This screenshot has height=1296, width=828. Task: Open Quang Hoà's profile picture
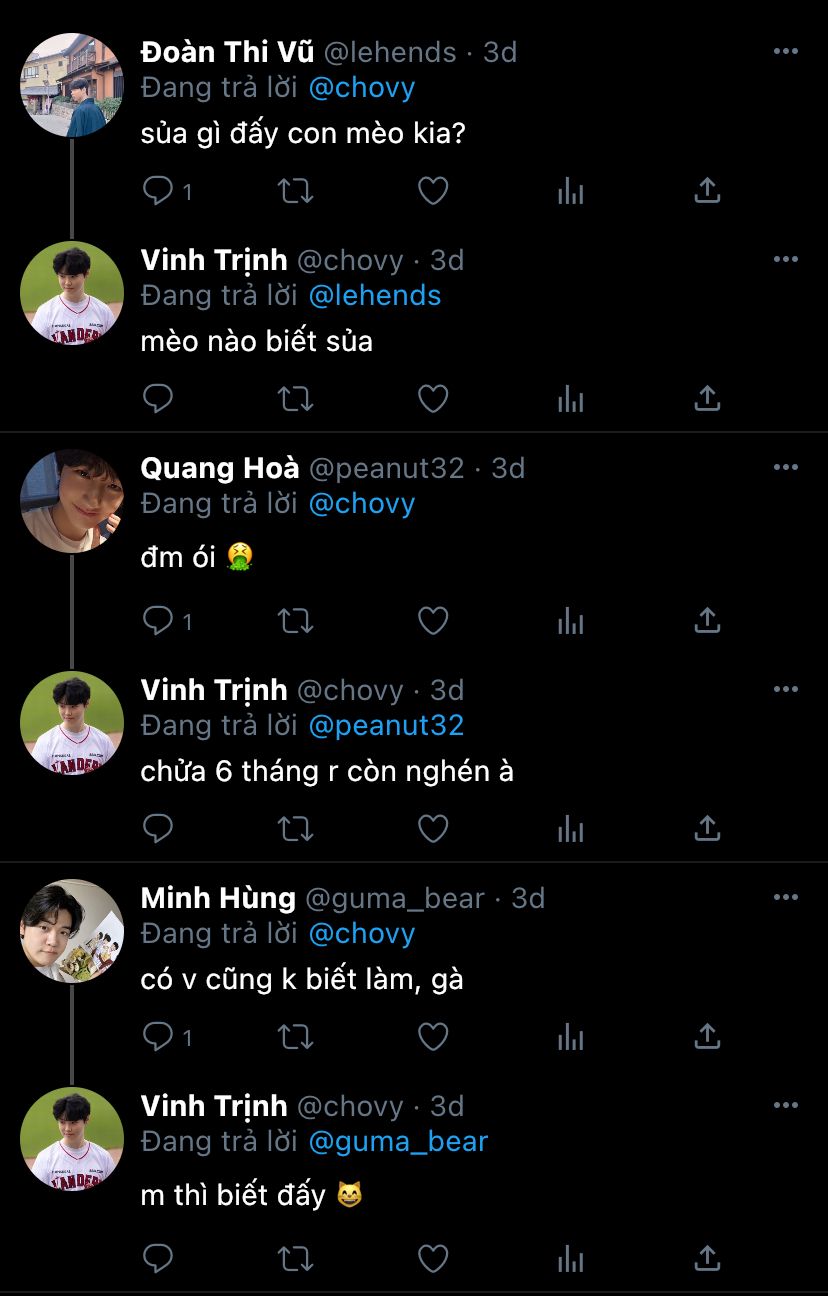pos(72,501)
